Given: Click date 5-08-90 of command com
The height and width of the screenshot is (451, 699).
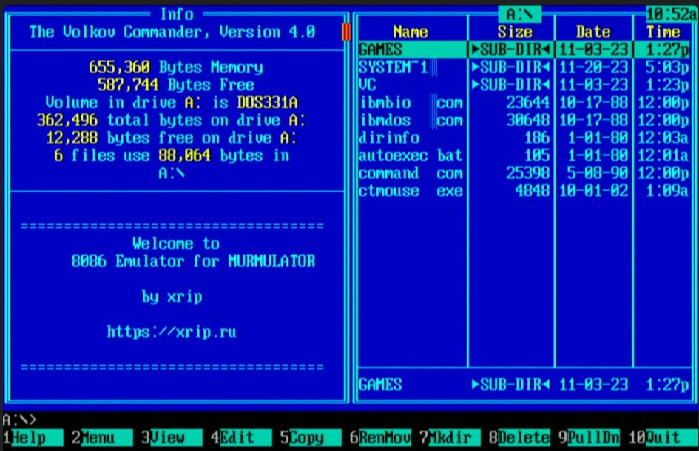Looking at the screenshot, I should tap(598, 173).
